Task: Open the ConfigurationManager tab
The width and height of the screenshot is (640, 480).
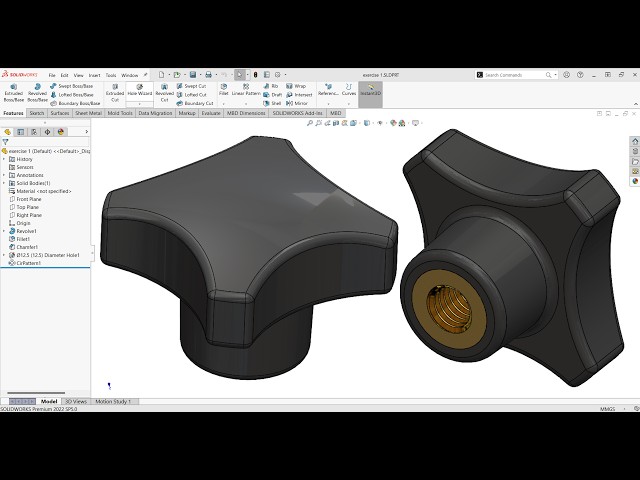Action: [x=34, y=131]
